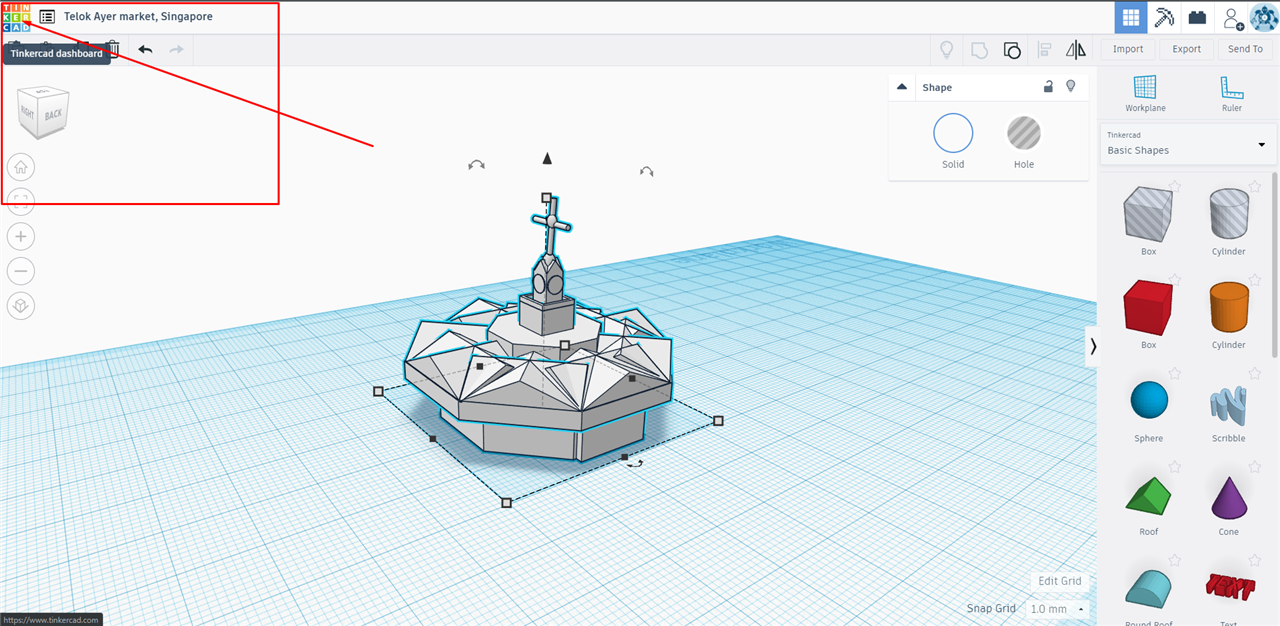Open the Tinkercad dashboard logo
The image size is (1280, 626).
coord(17,17)
